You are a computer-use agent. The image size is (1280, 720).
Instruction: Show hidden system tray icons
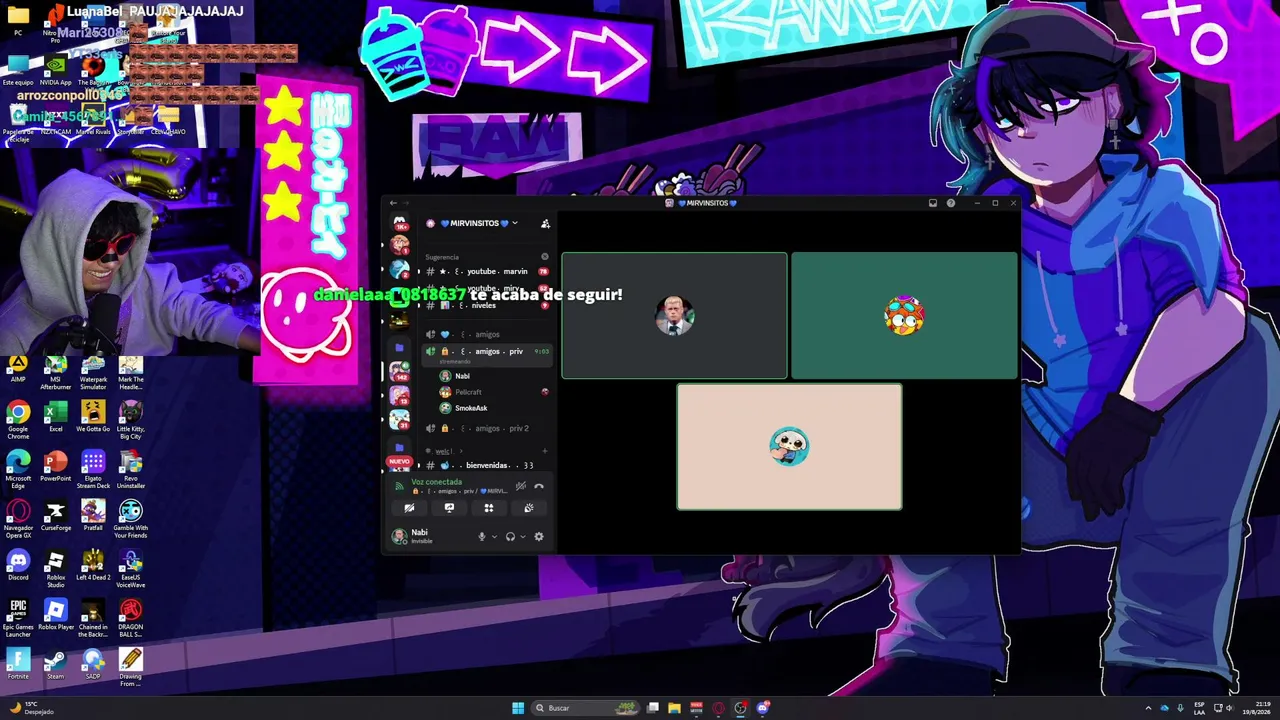pyautogui.click(x=1149, y=708)
